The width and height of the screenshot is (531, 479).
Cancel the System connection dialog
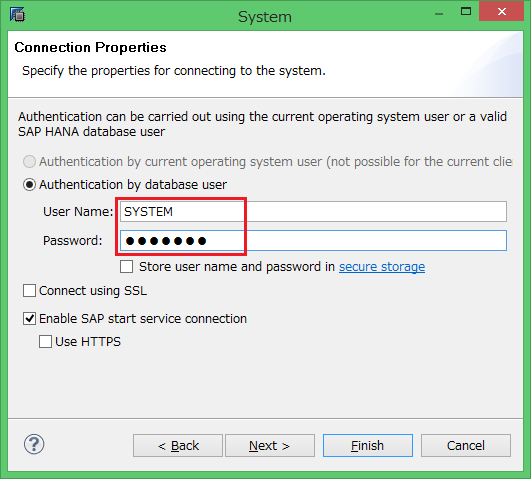tap(466, 445)
